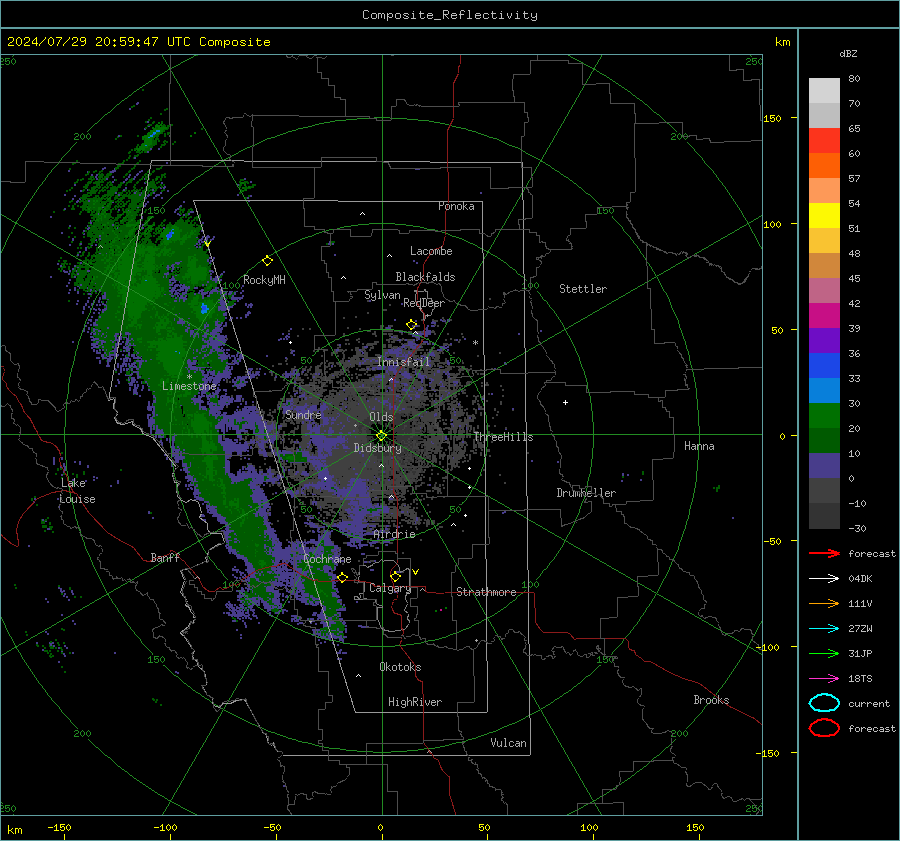900x841 pixels.
Task: Click the -150 tick on the bottom axis
Action: click(59, 827)
